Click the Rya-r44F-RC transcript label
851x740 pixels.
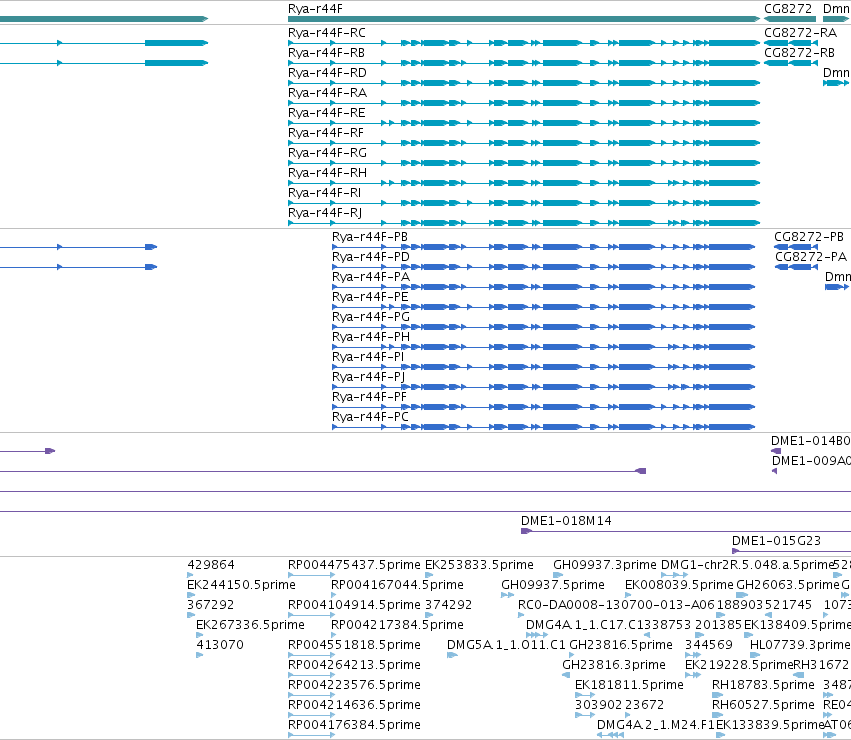[x=327, y=33]
